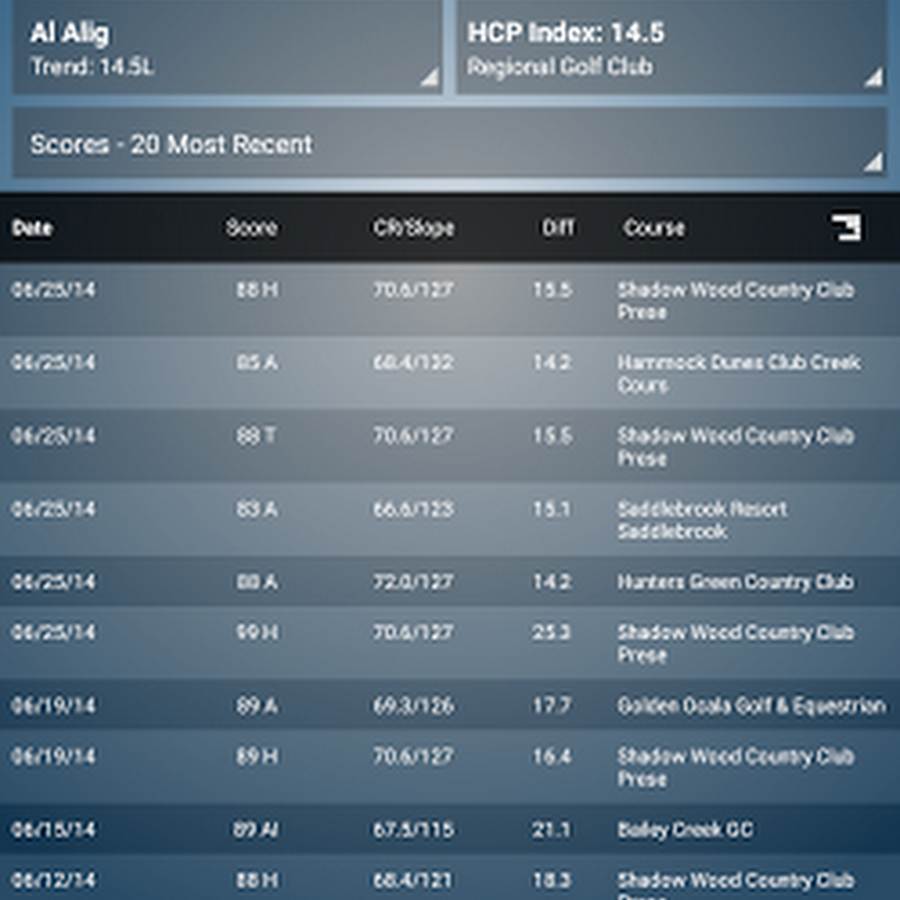
Task: Click the 17.7 differential value
Action: click(552, 705)
